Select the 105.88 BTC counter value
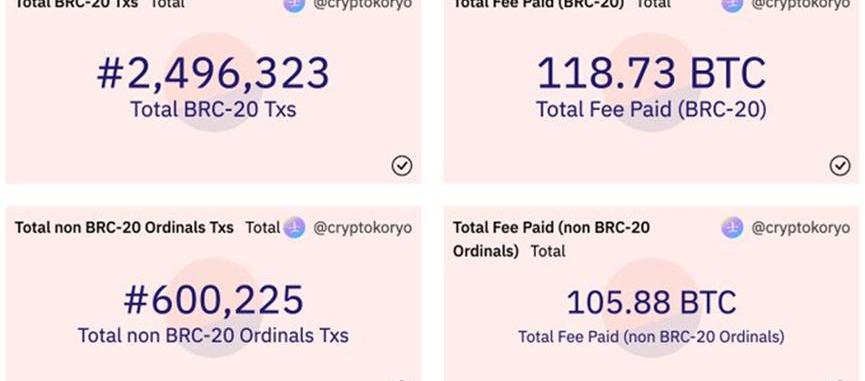The width and height of the screenshot is (865, 381). point(651,303)
